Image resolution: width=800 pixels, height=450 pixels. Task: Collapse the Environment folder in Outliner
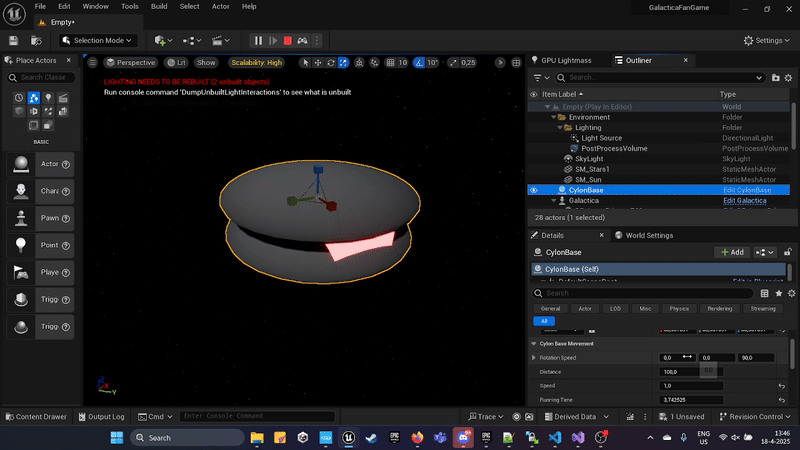552,117
